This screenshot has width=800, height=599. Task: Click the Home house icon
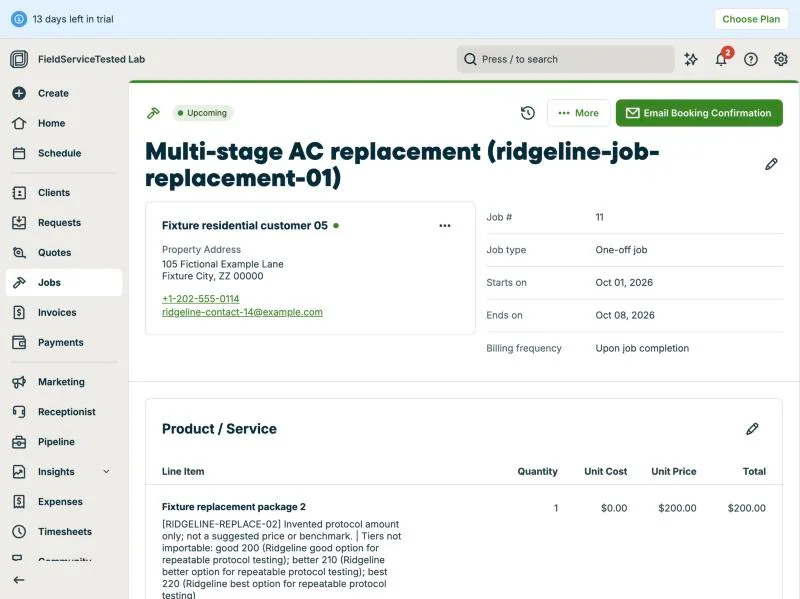(19, 123)
